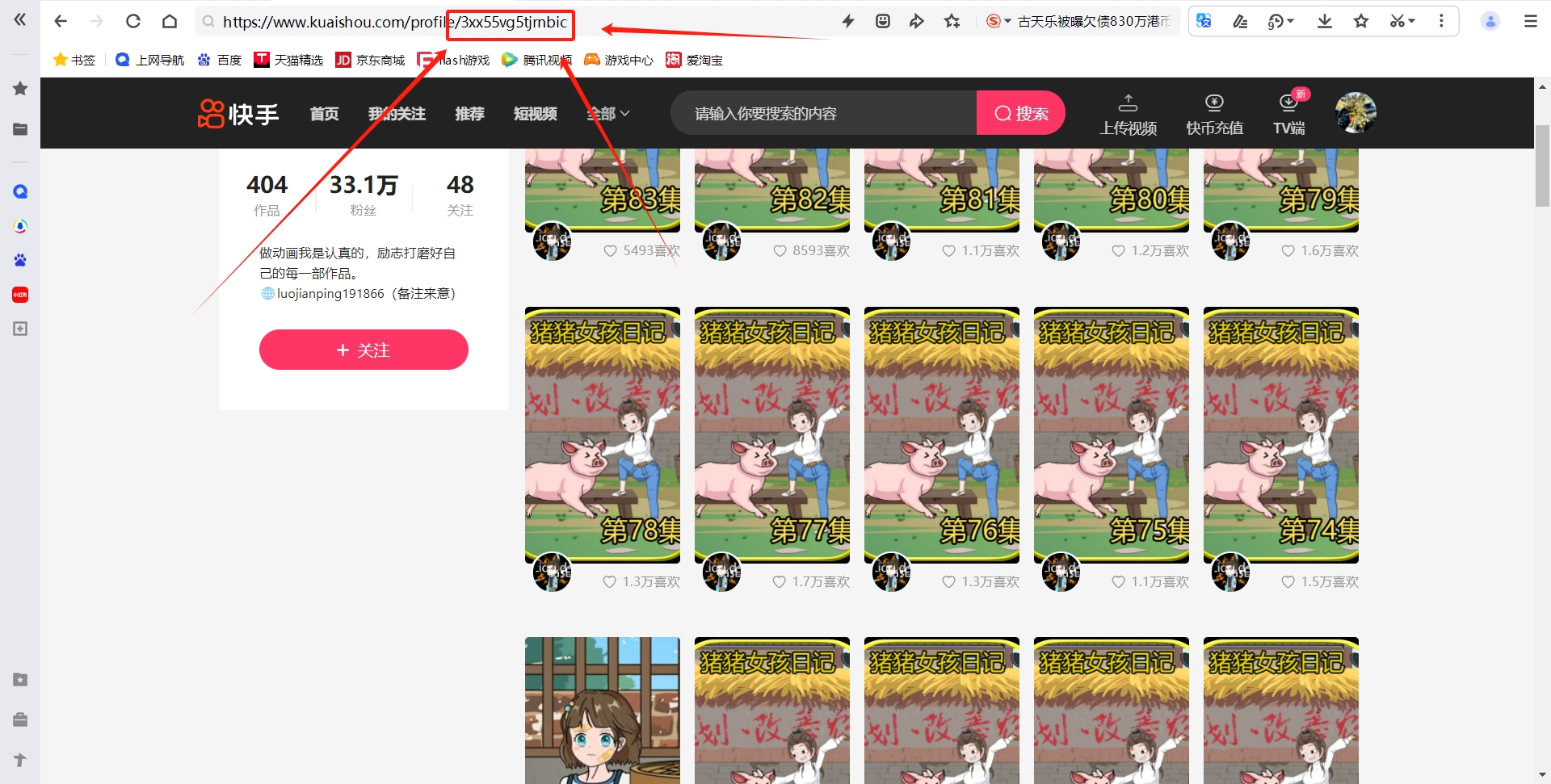Screen dimensions: 1551x784
Task: Open browser home page
Action: point(170,22)
